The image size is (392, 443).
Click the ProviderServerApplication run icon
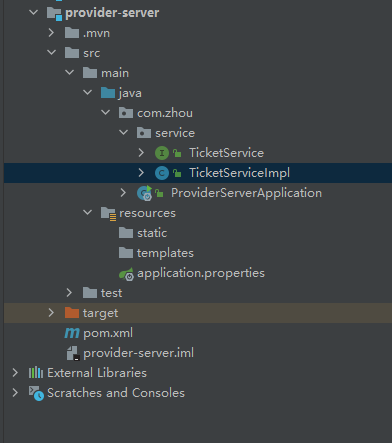(x=144, y=193)
